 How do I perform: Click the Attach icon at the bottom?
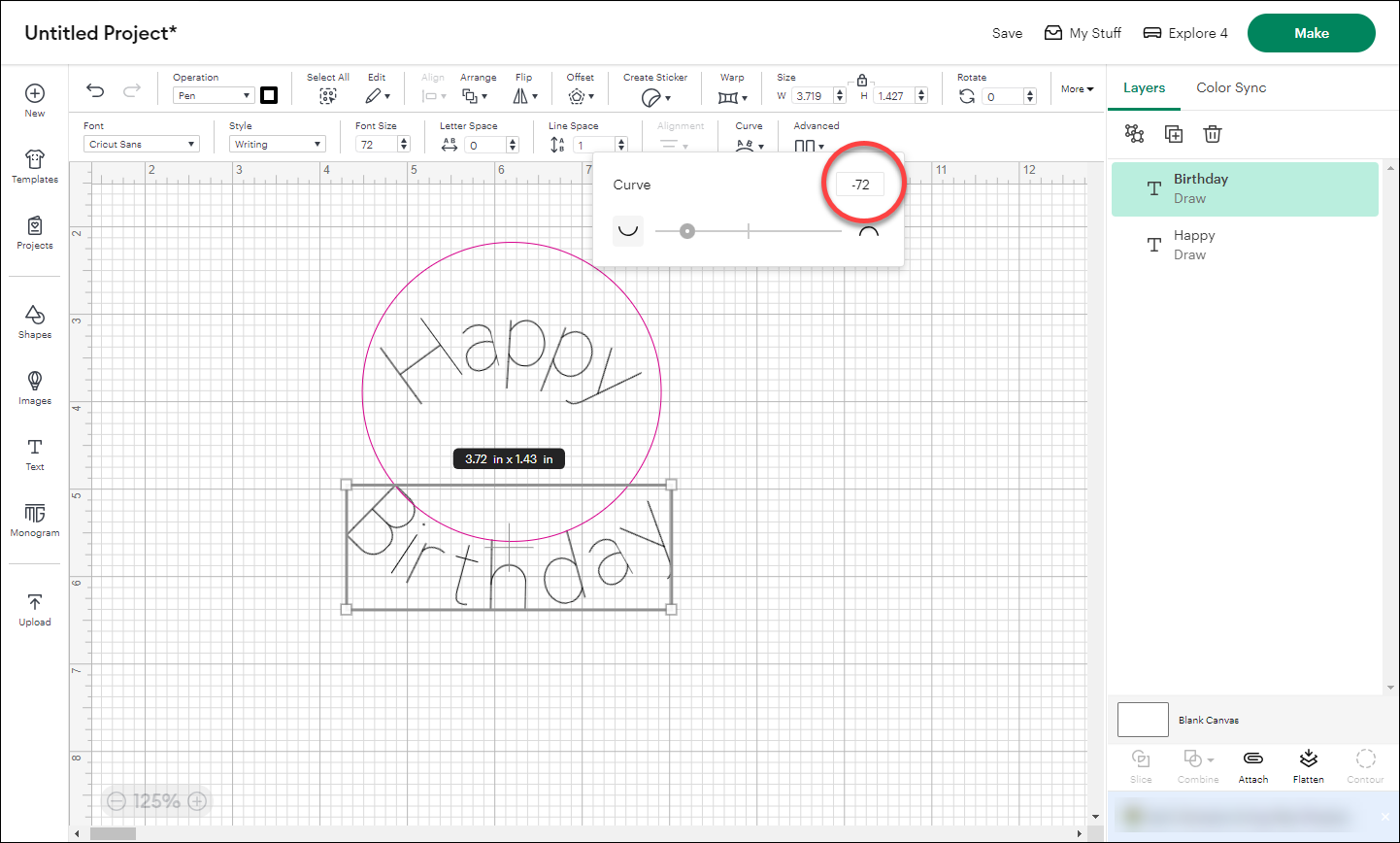[1252, 766]
